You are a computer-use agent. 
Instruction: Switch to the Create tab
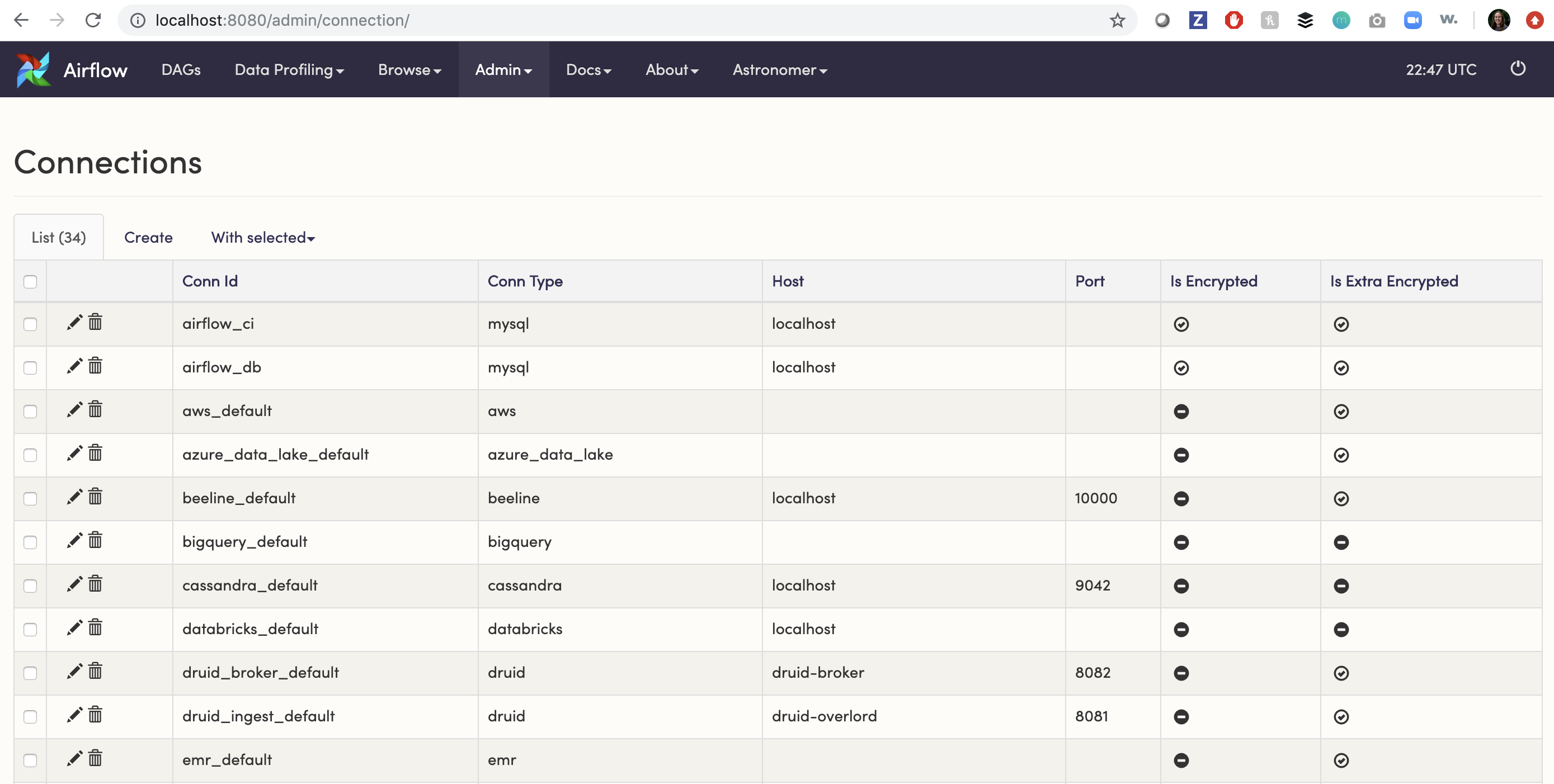click(x=148, y=238)
